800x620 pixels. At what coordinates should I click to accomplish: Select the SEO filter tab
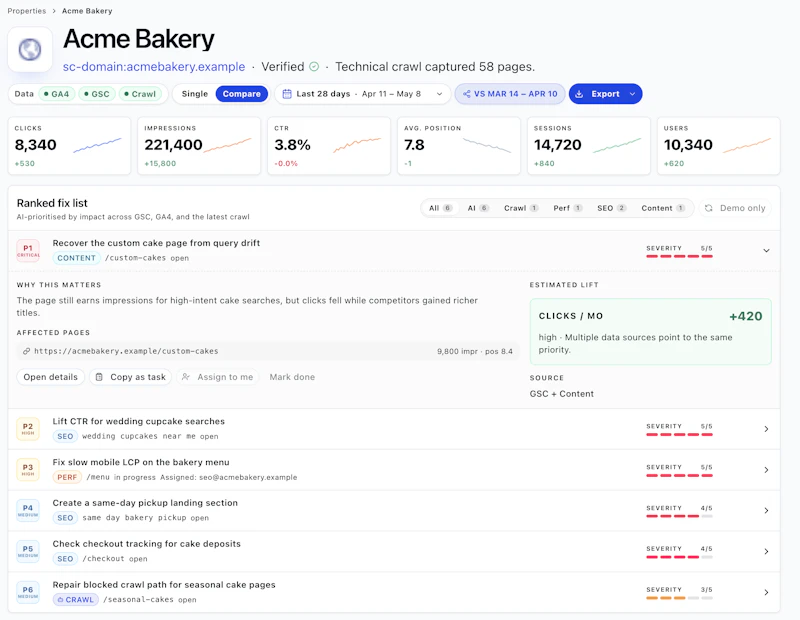coord(611,208)
